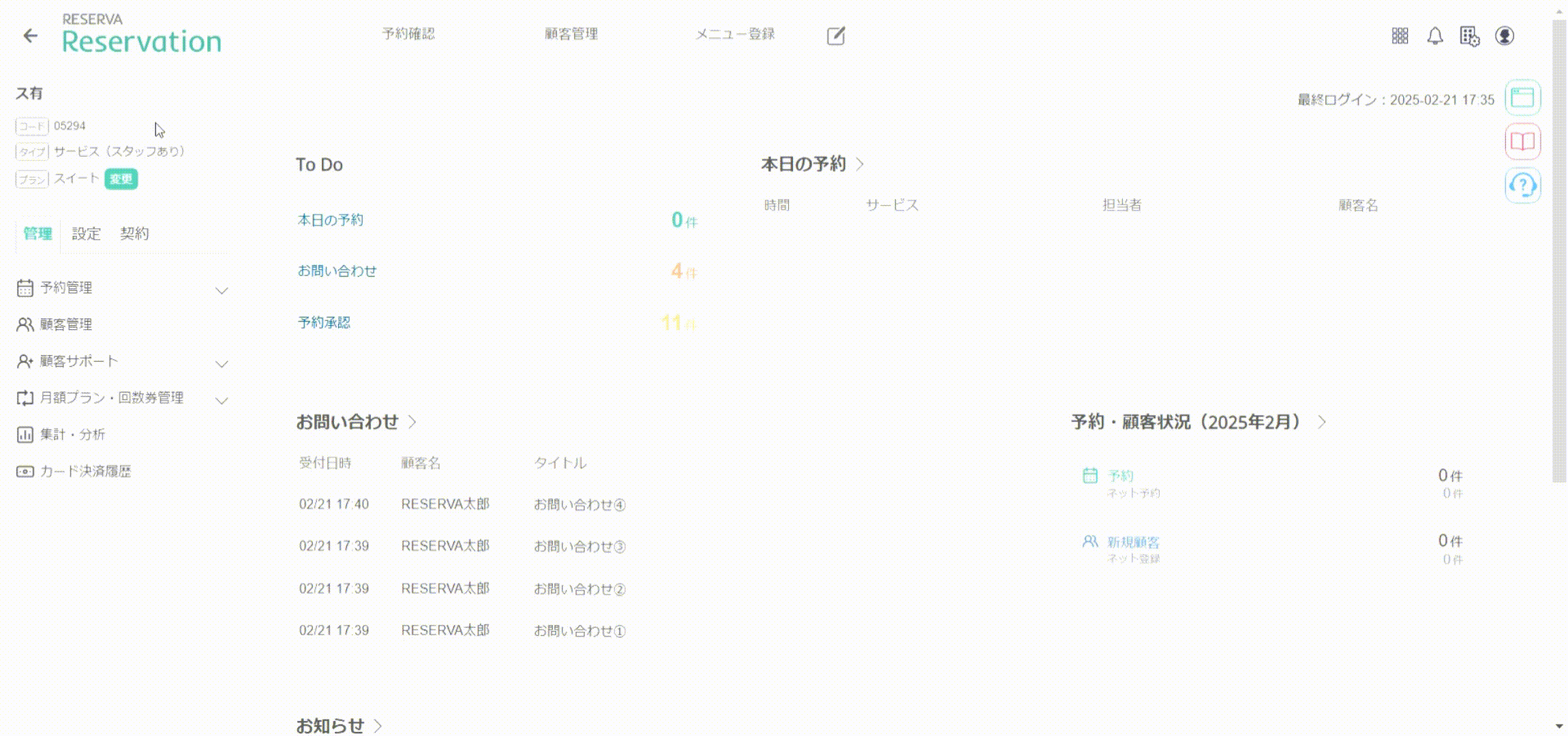Viewport: 1568px width, 736px height.
Task: Open the apps grid icon
Action: point(1400,35)
